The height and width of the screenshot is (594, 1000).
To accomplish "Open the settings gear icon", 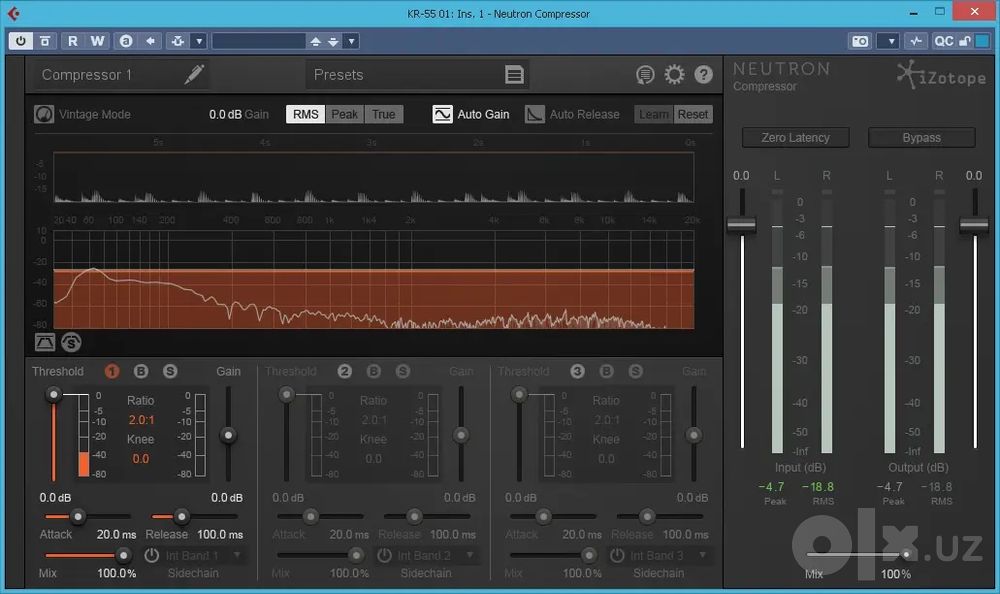I will (x=674, y=75).
